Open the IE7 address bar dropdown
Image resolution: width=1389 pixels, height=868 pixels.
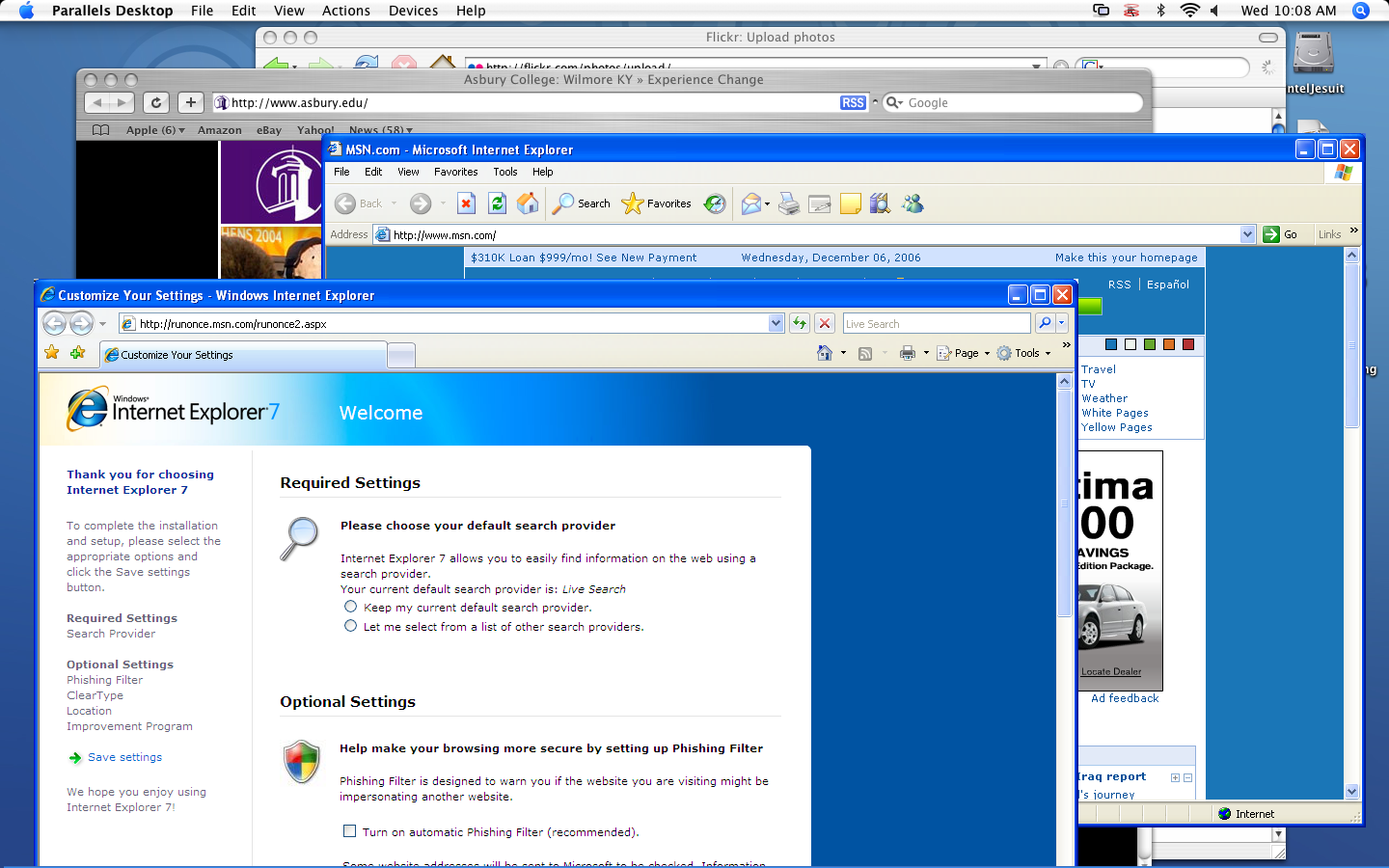[x=776, y=323]
